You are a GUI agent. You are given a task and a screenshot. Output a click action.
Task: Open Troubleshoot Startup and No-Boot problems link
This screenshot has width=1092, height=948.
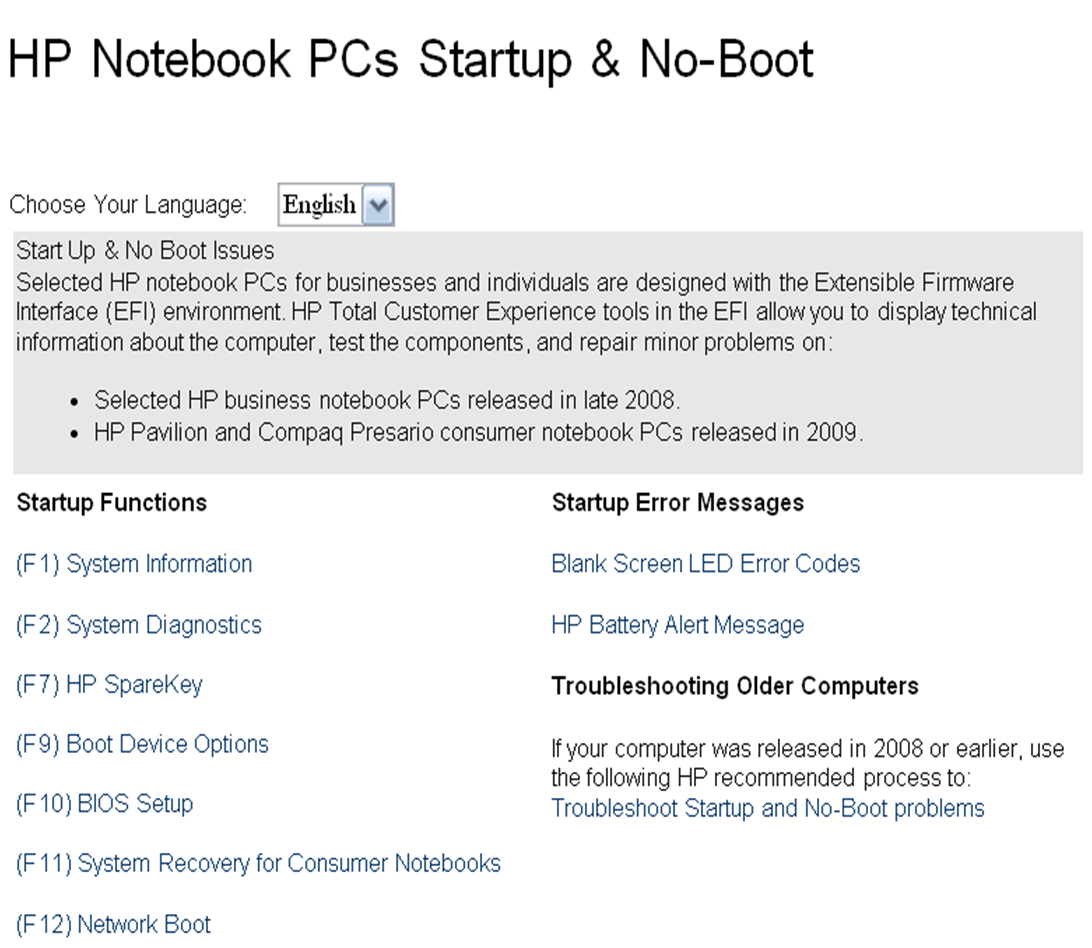(x=768, y=808)
